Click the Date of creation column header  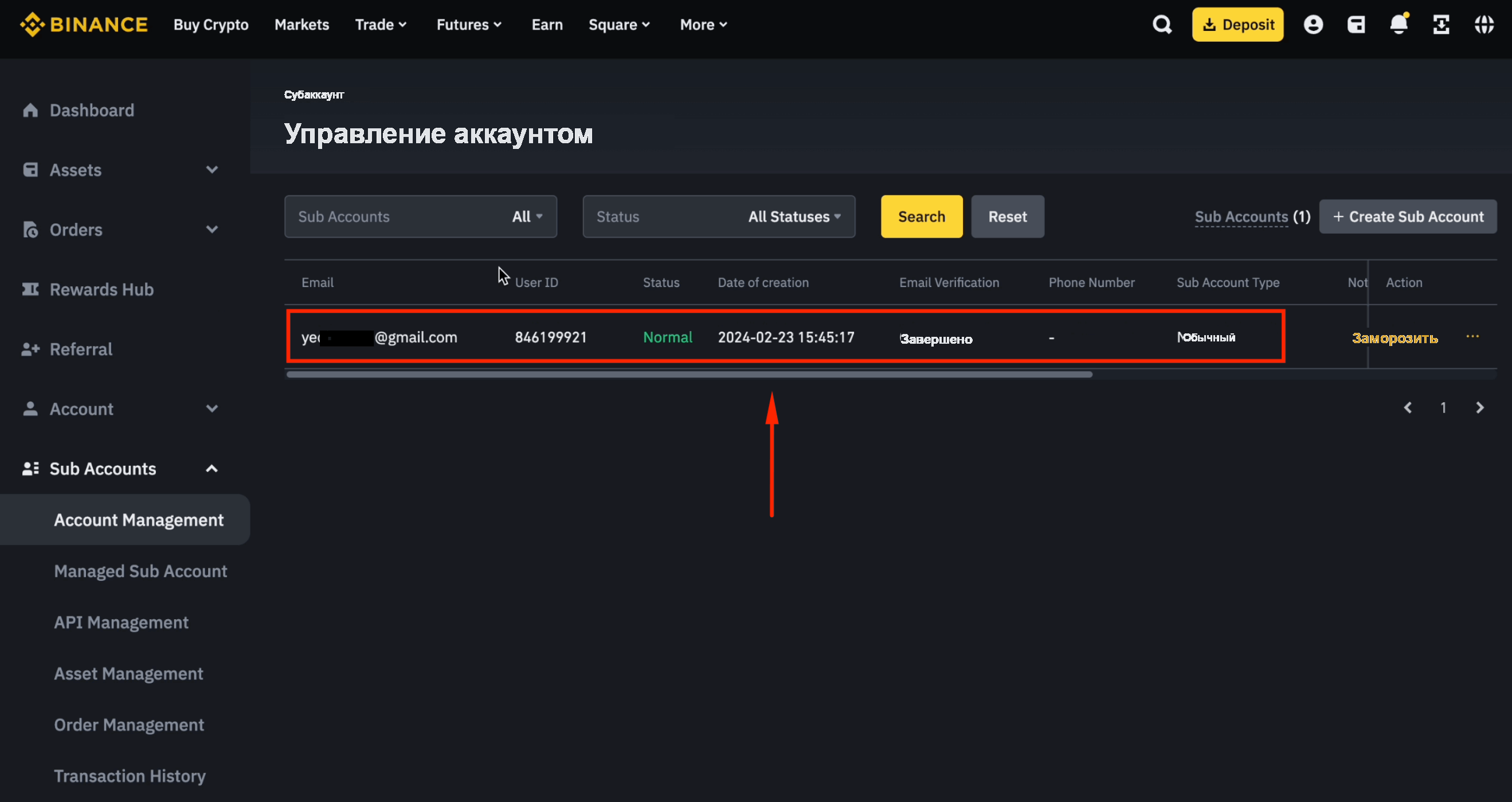(763, 282)
